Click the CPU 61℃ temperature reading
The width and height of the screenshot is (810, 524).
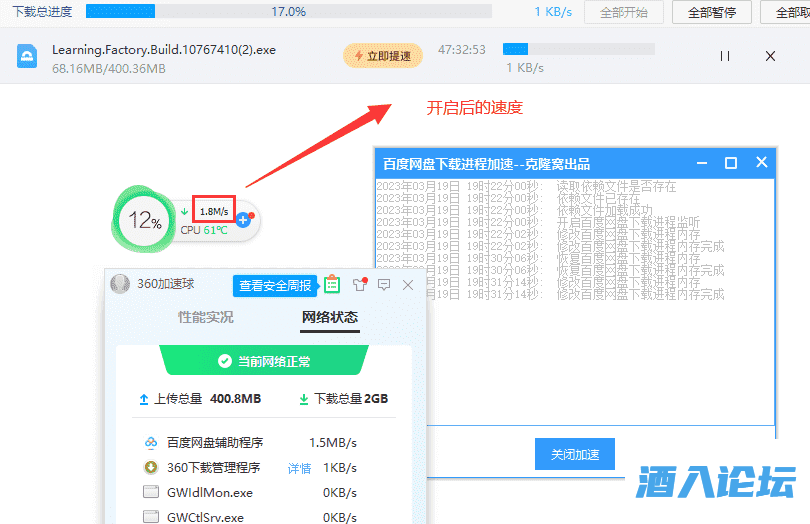click(204, 230)
